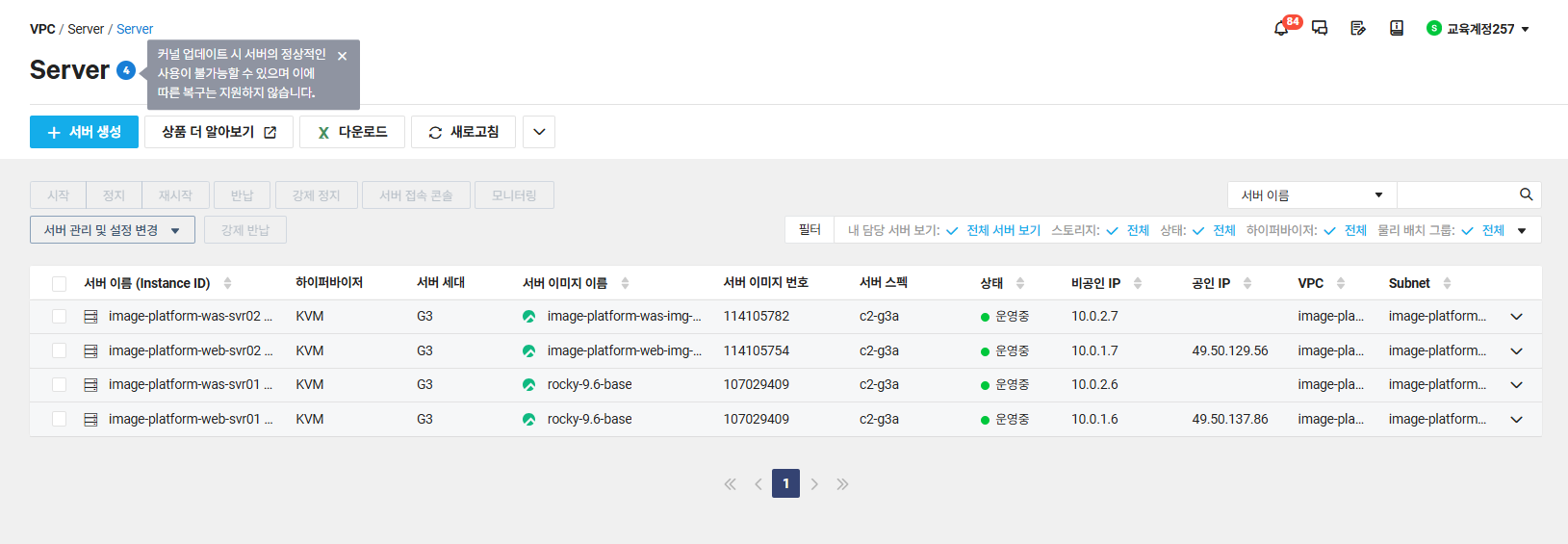Click server icon of image-platform-web-svr01
Viewport: 1568px width, 544px height.
click(90, 420)
